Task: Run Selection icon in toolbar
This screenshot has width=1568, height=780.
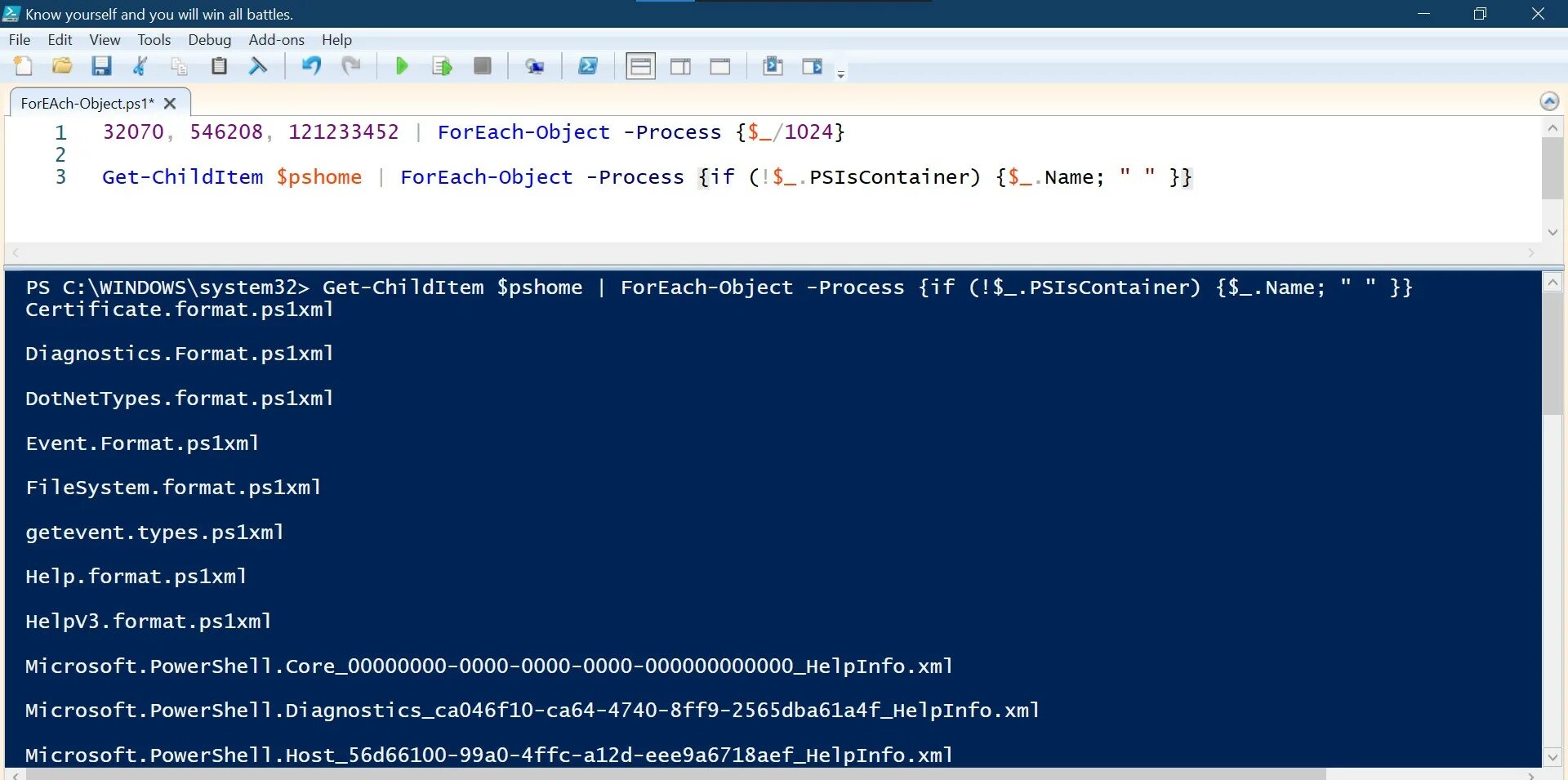Action: (x=442, y=66)
